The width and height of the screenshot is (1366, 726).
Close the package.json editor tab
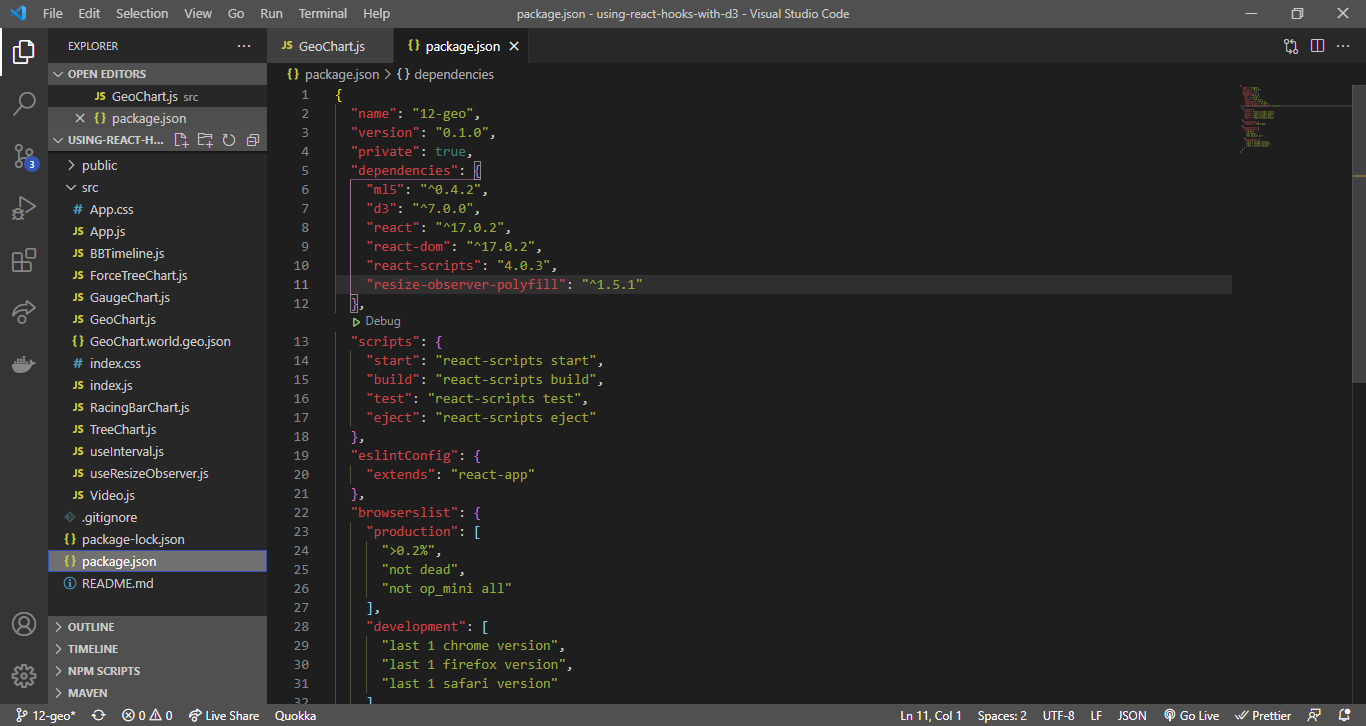514,46
